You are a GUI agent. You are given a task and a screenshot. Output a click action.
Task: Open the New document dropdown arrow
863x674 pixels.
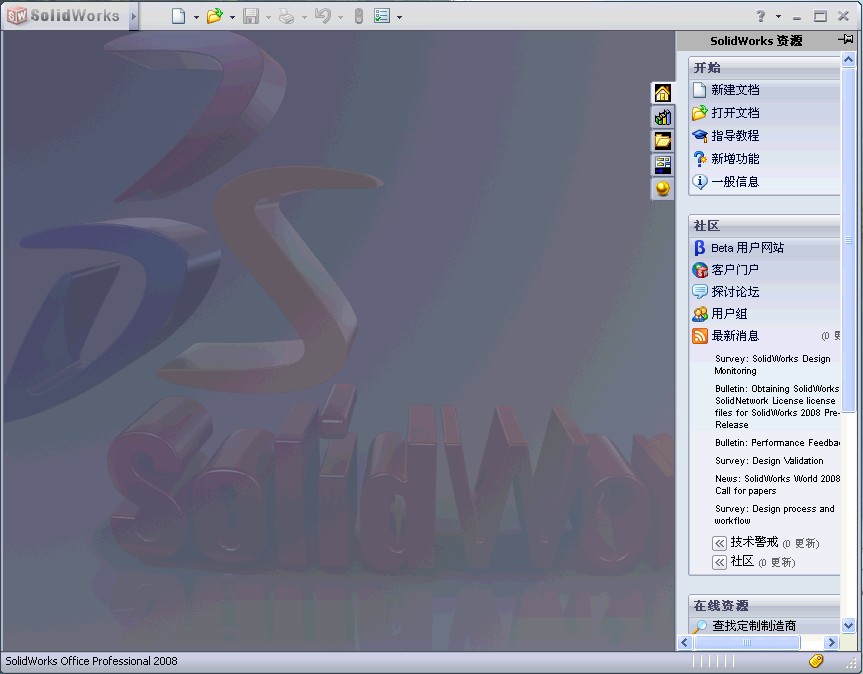[x=196, y=17]
